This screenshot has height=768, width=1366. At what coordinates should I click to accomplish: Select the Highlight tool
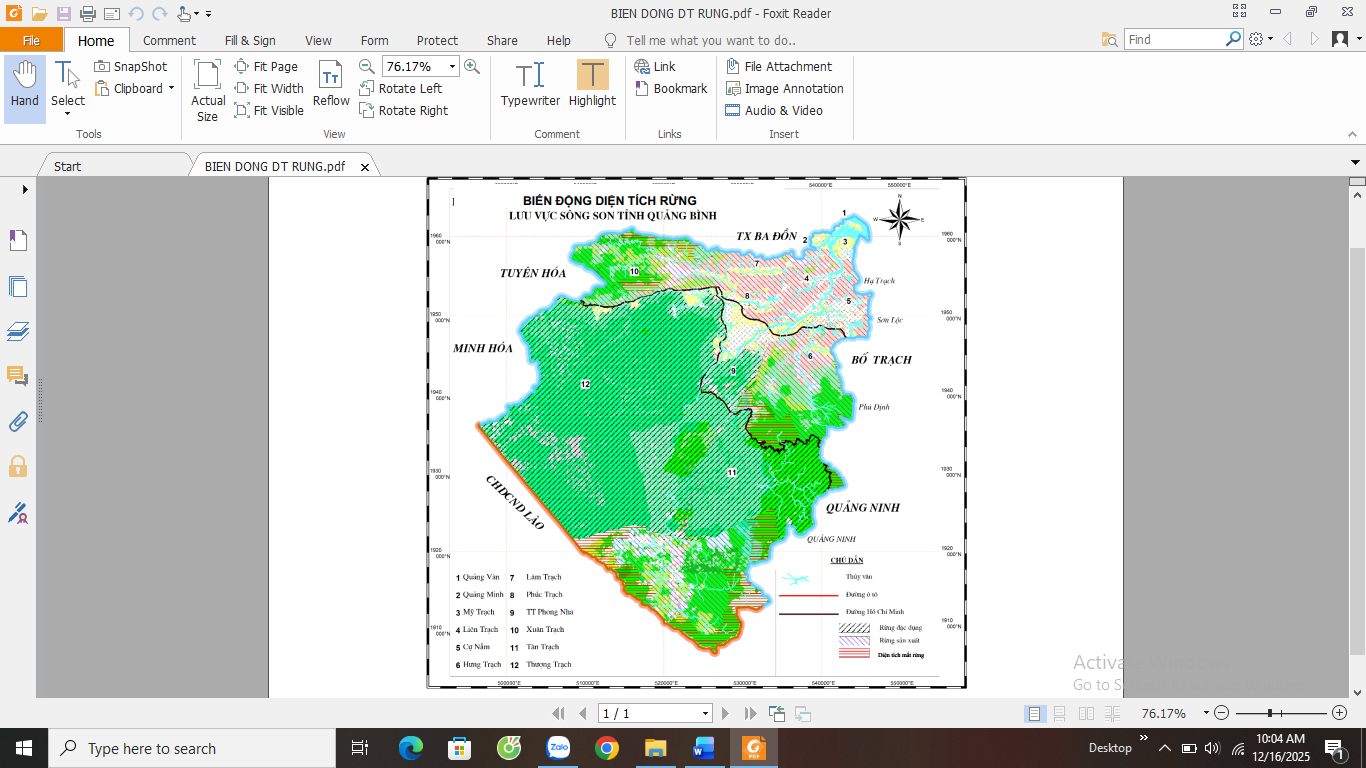592,85
